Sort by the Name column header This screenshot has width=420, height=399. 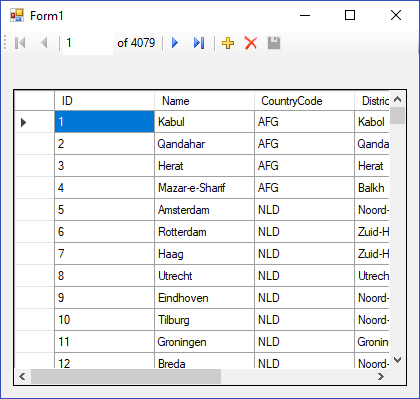click(x=204, y=101)
